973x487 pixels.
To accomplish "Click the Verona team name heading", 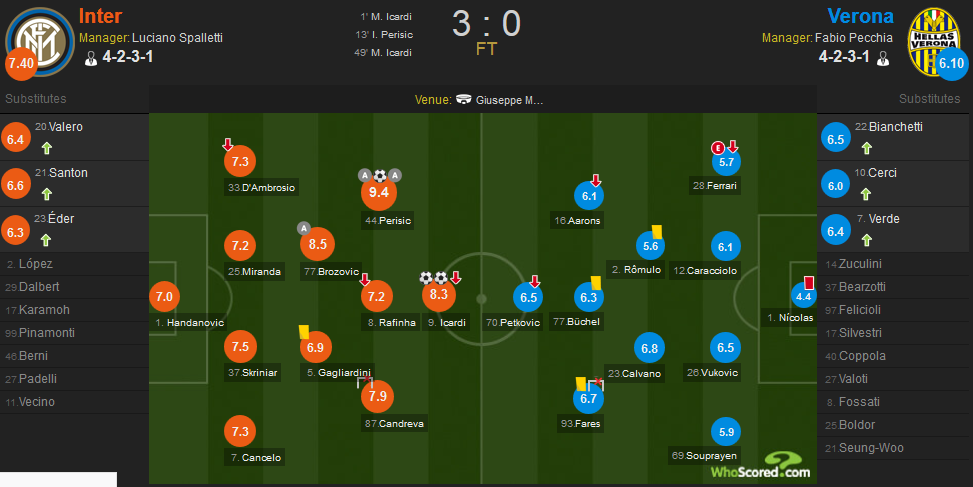I will [861, 16].
